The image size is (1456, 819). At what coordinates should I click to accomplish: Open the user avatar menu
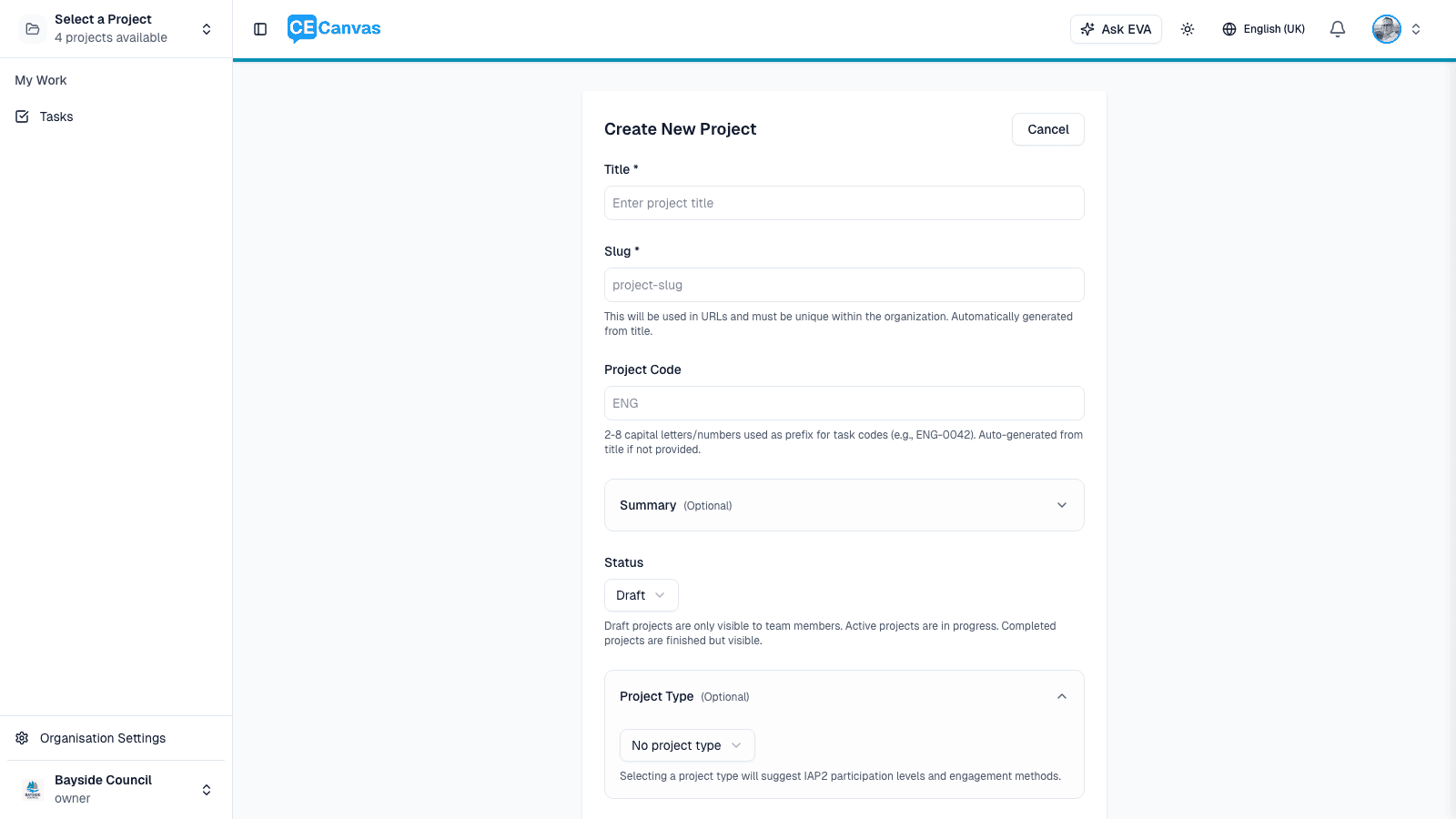point(1386,28)
